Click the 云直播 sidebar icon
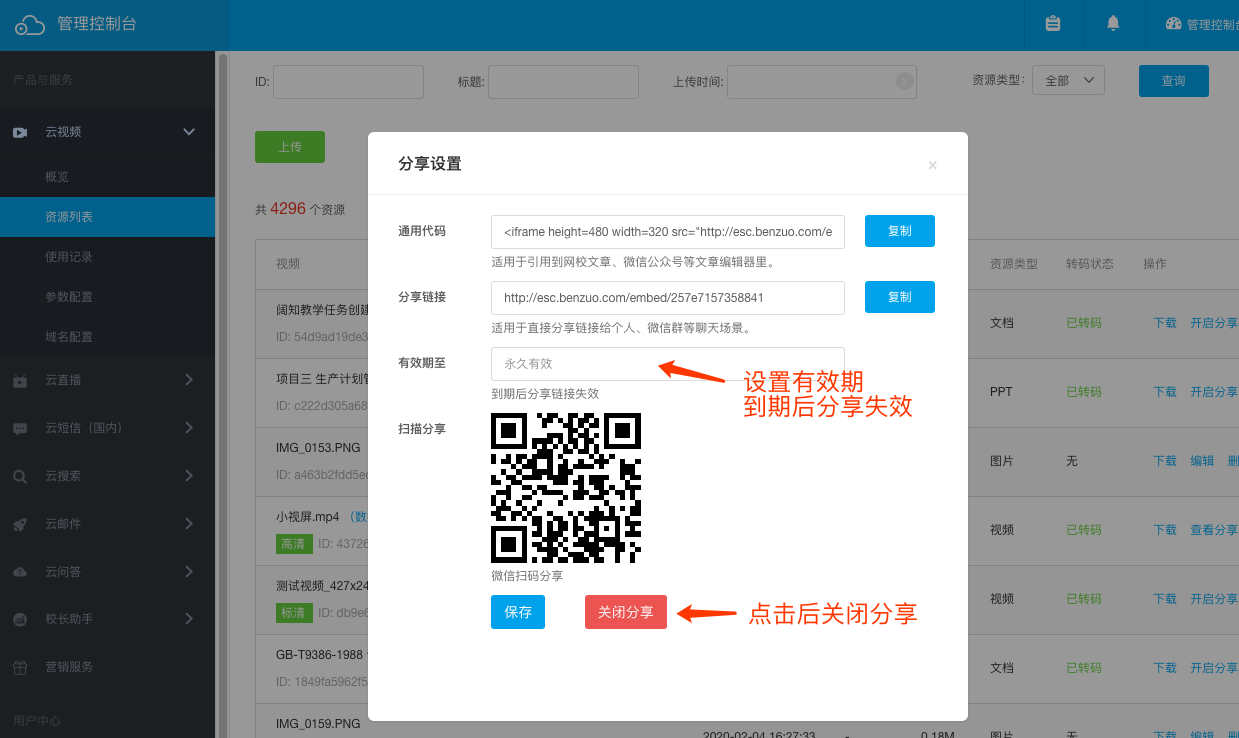Image resolution: width=1239 pixels, height=738 pixels. click(20, 380)
